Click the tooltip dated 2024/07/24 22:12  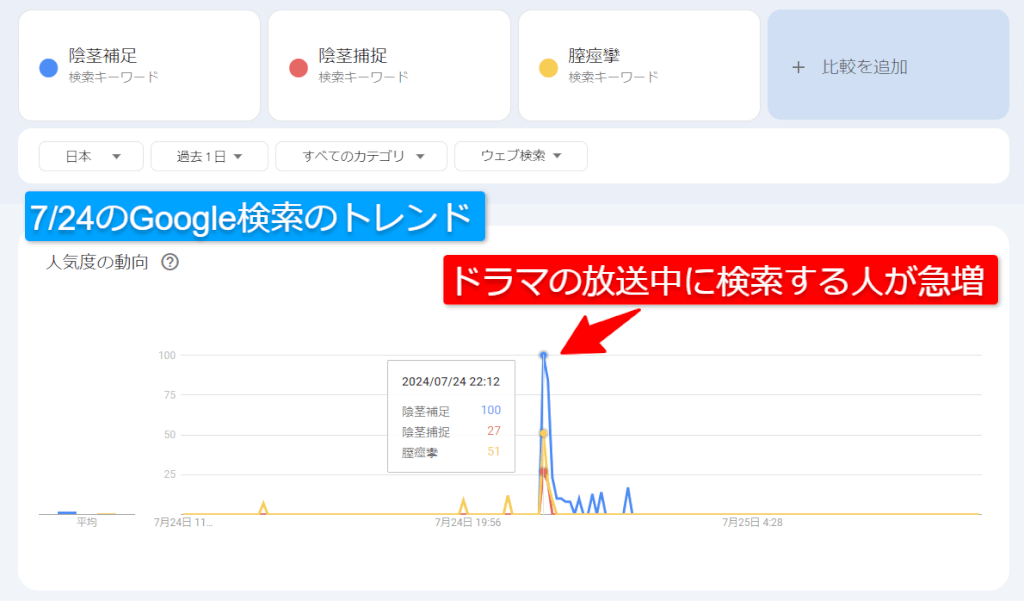(450, 381)
